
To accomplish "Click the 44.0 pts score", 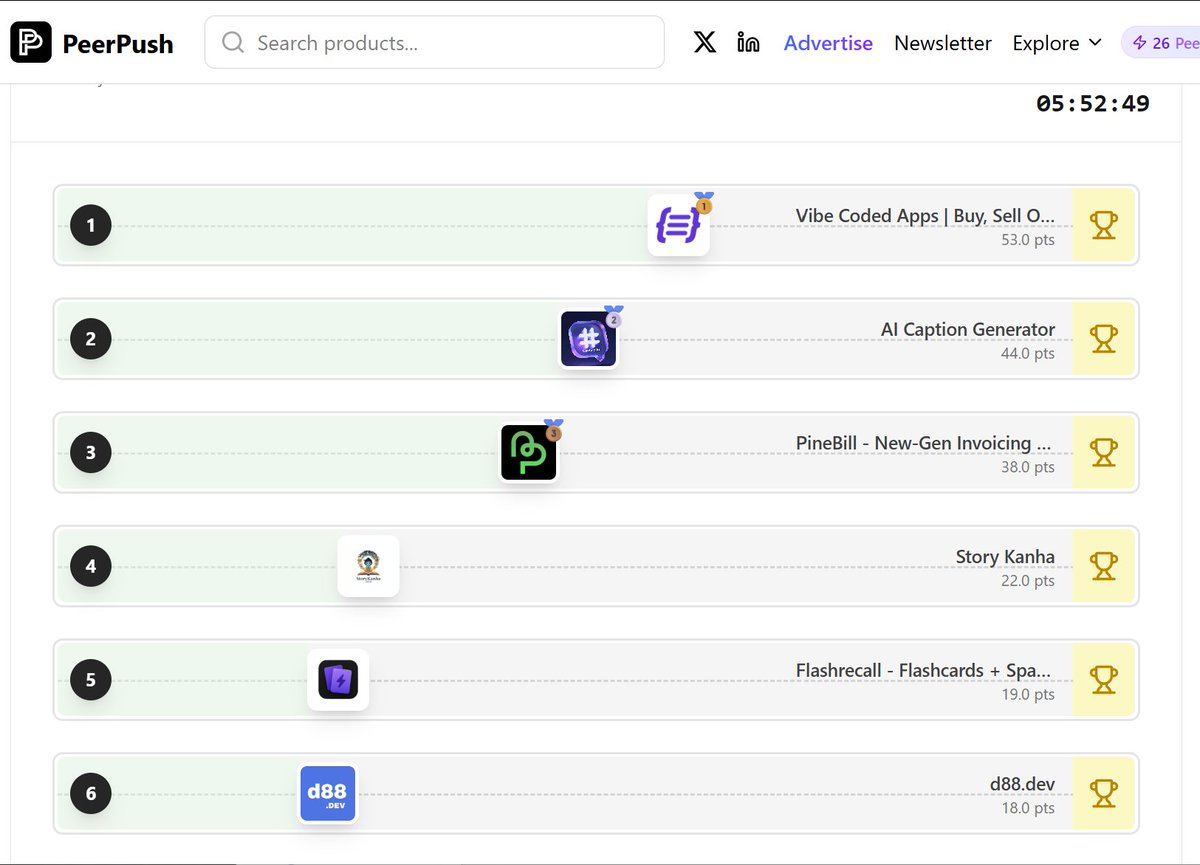I will point(1028,354).
